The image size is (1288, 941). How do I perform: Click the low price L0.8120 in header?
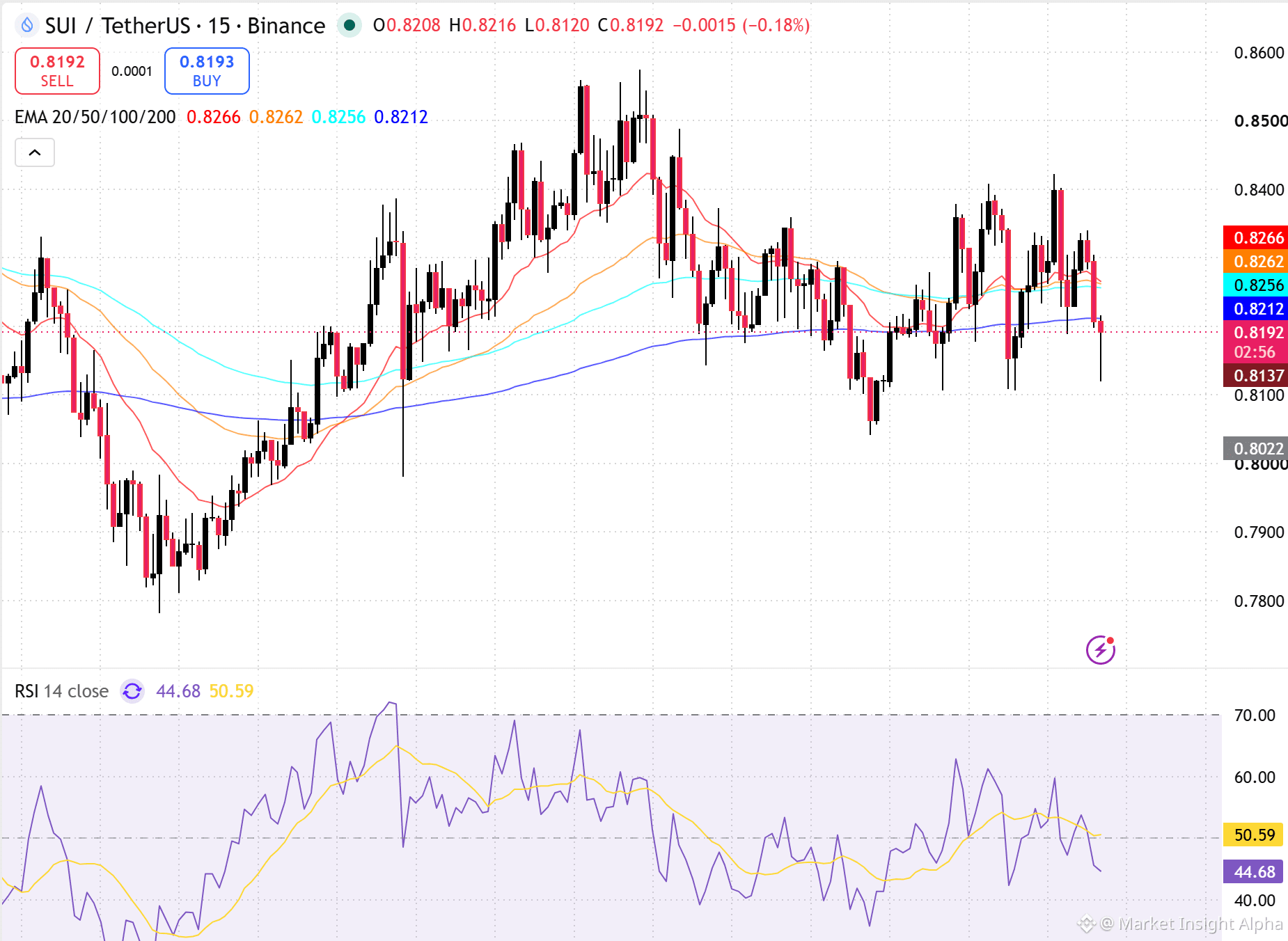pos(557,26)
